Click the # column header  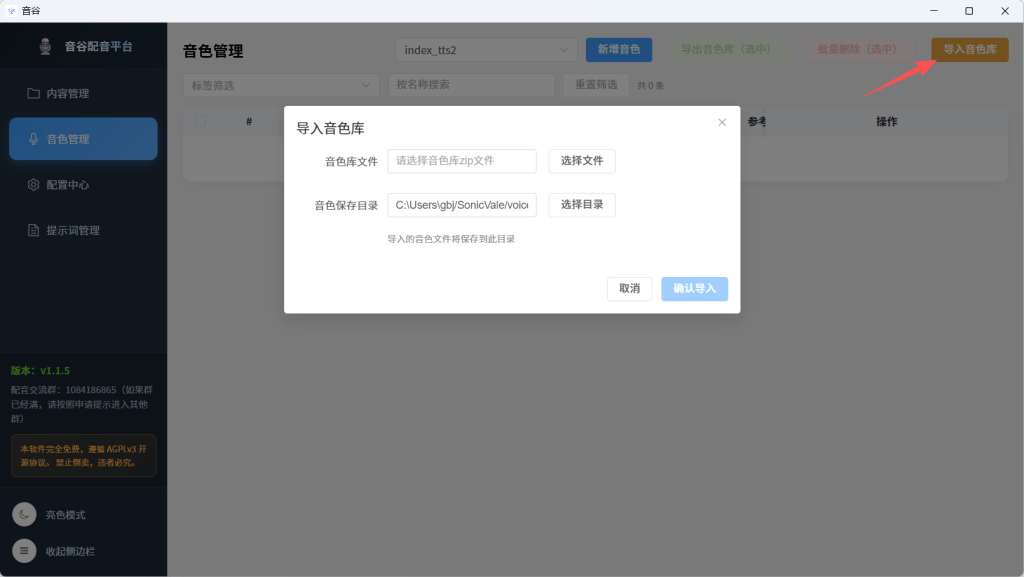coord(249,121)
